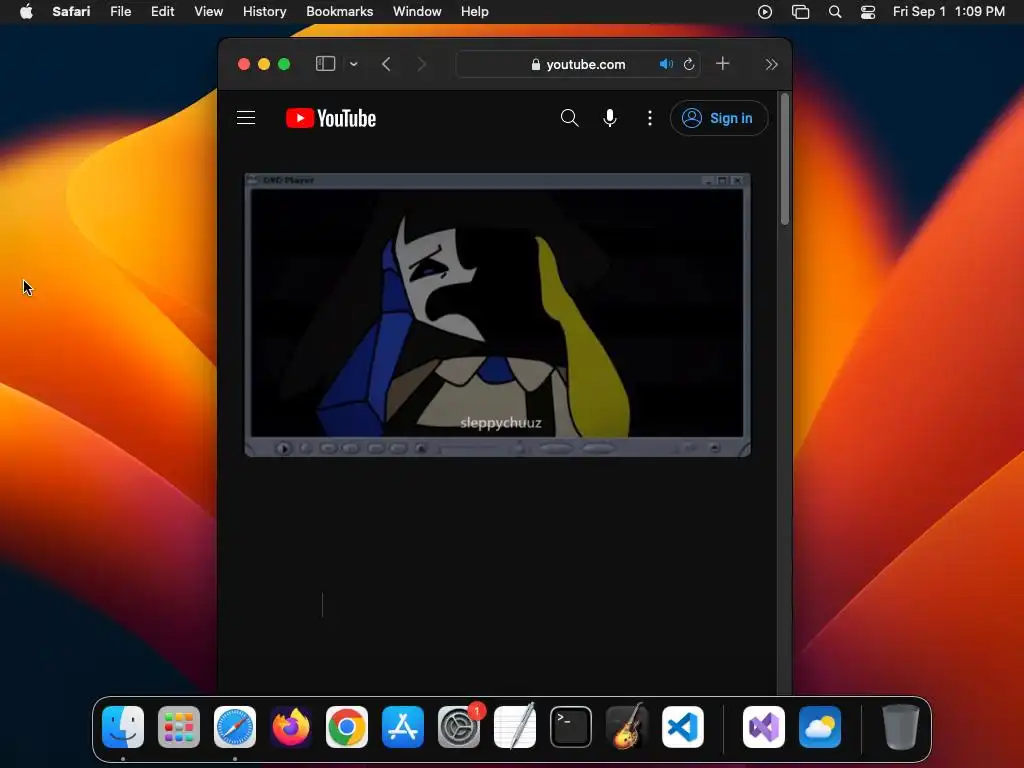1024x768 pixels.
Task: Show date and time notification panel
Action: click(x=948, y=11)
